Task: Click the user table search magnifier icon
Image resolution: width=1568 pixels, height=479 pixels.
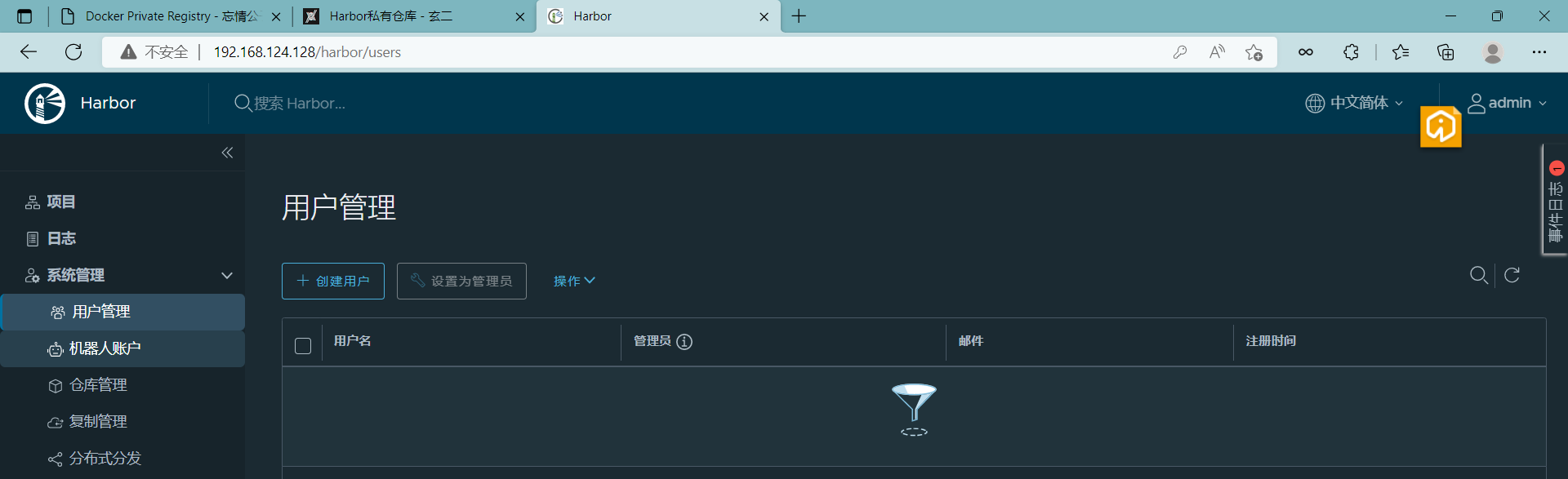Action: tap(1478, 275)
